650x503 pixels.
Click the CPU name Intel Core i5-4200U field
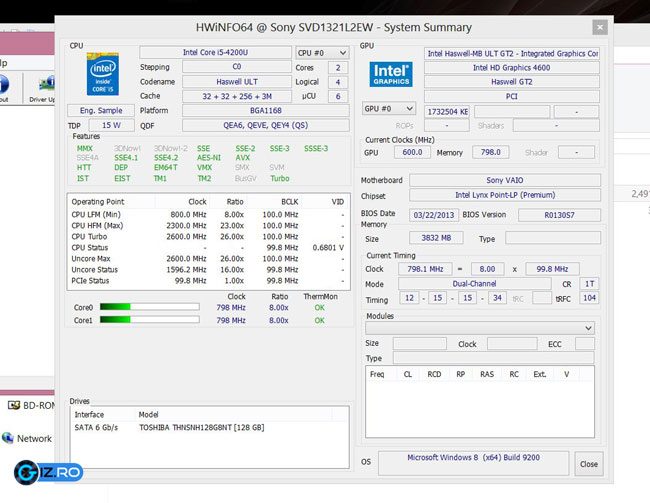(x=216, y=52)
